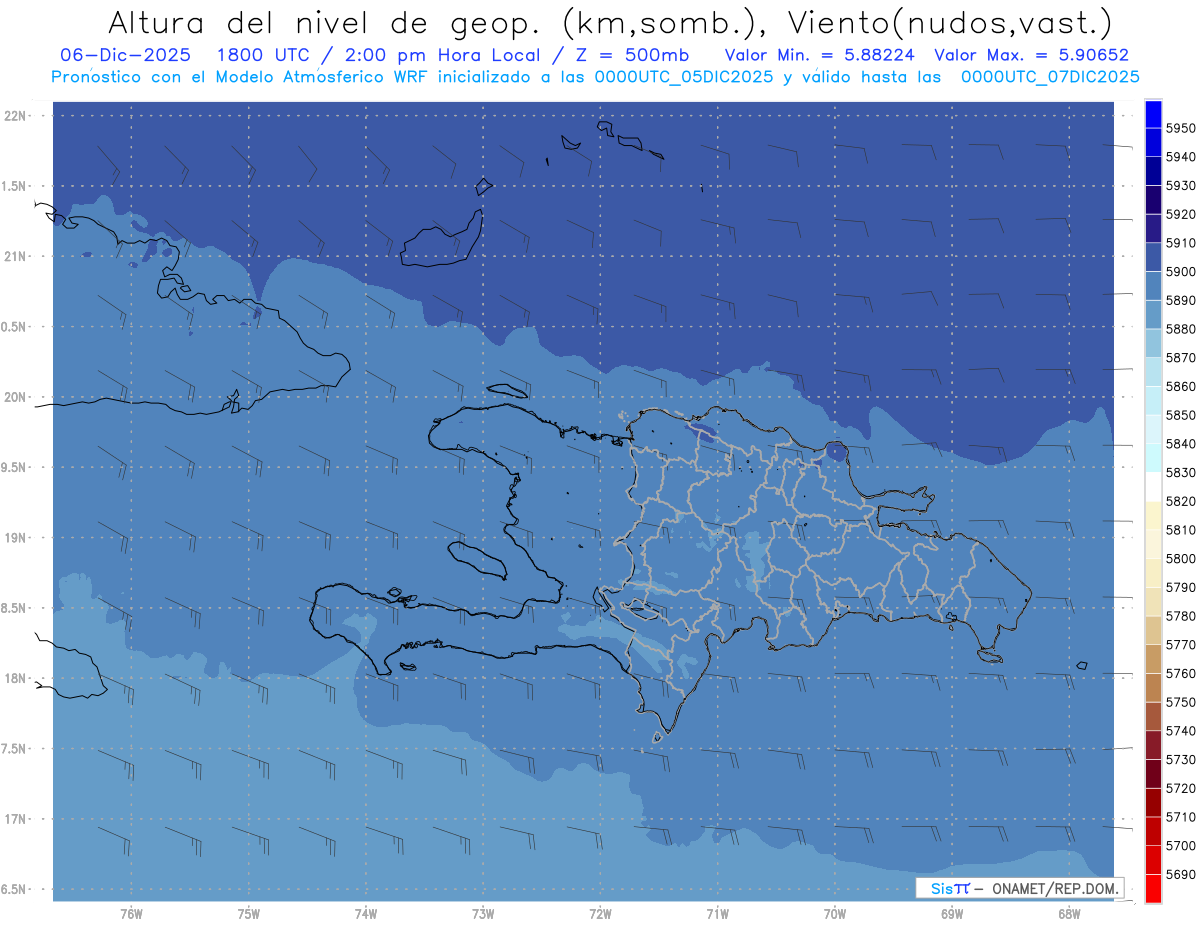This screenshot has width=1200, height=927.
Task: Click the '70W' longitude label
Action: pyautogui.click(x=835, y=914)
